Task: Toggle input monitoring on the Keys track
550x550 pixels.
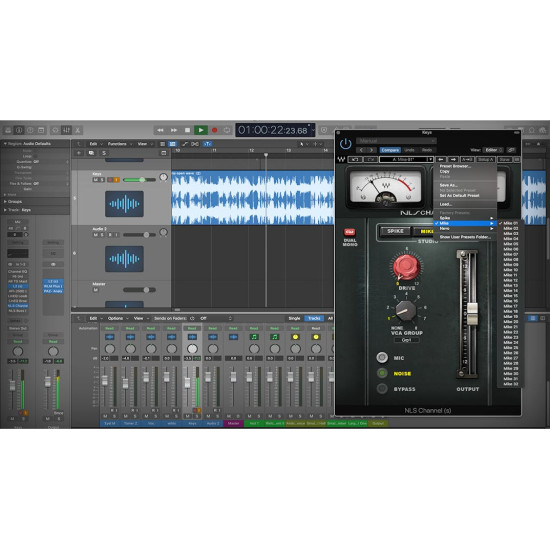Action: pos(116,180)
